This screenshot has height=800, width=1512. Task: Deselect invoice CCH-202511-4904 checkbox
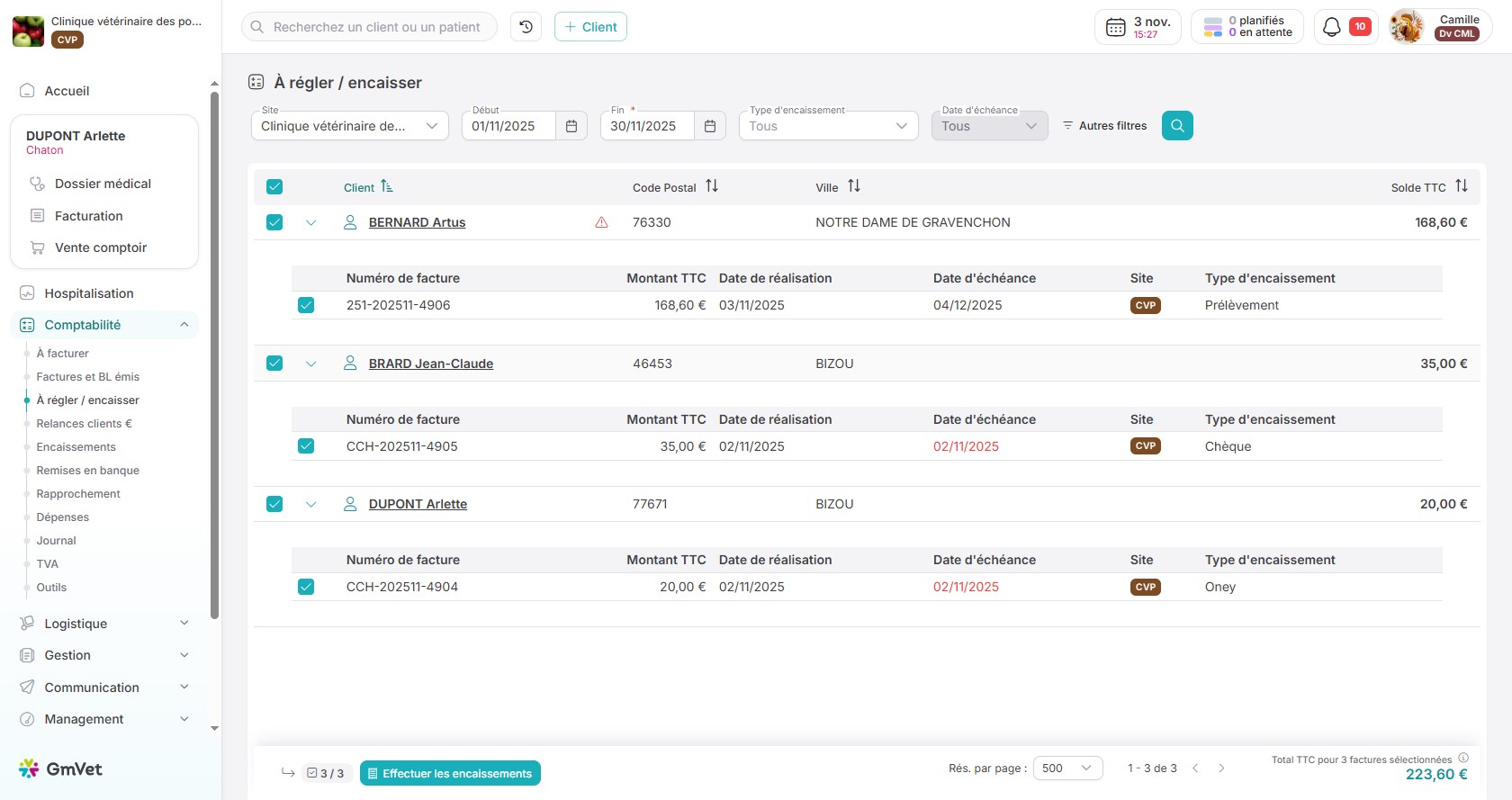coord(306,587)
